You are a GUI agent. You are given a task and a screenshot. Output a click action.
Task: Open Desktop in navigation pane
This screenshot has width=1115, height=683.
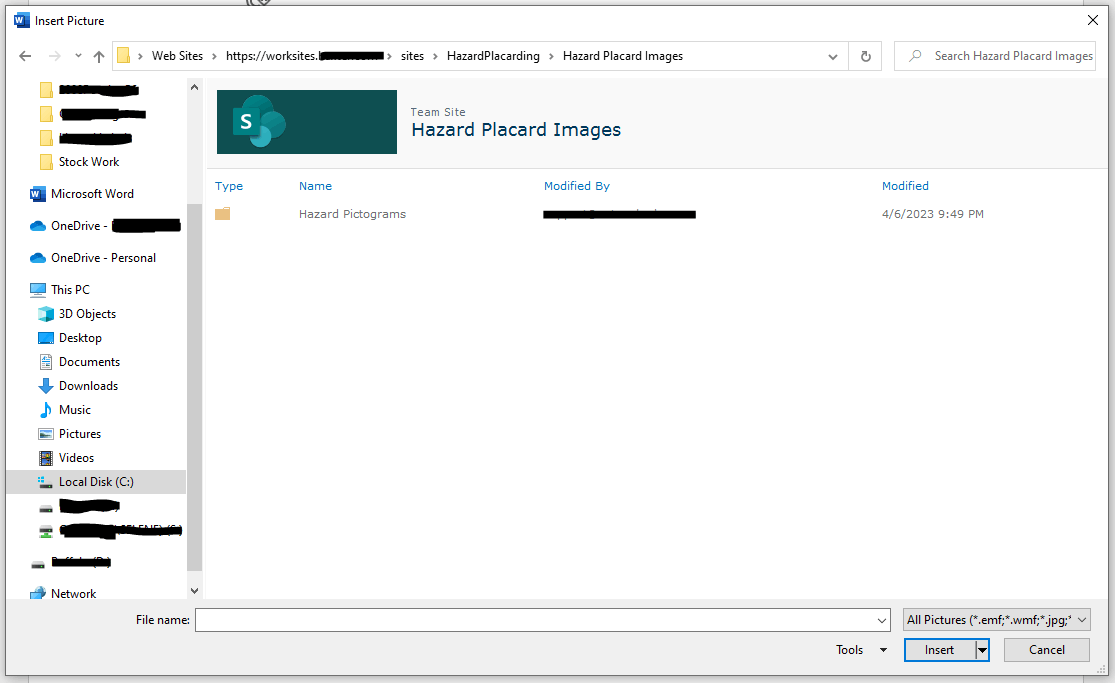pos(80,339)
